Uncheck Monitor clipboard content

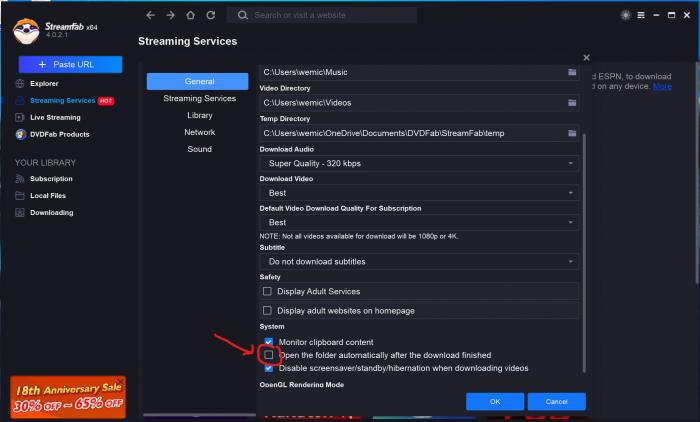[x=268, y=342]
